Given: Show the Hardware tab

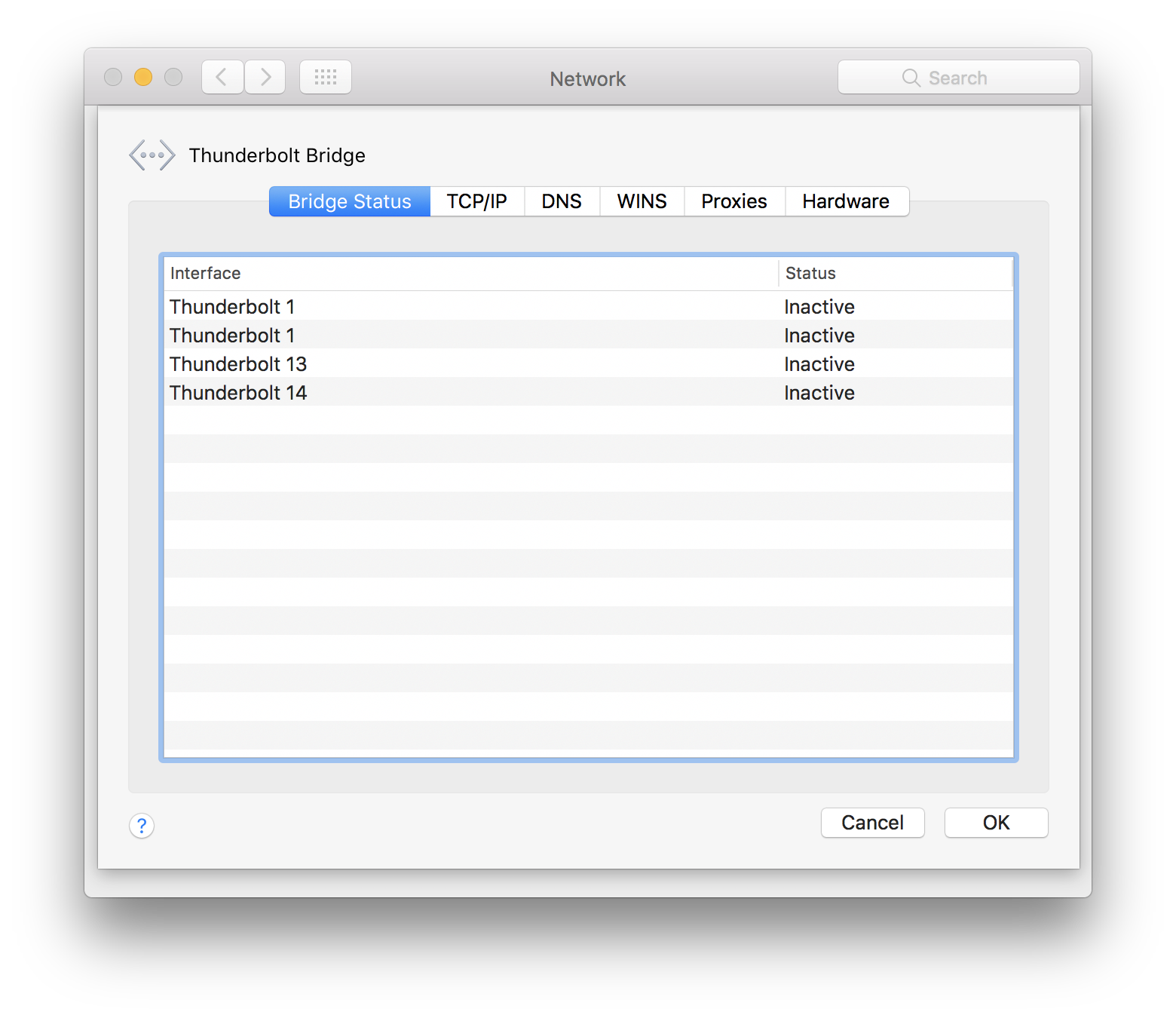Looking at the screenshot, I should 846,201.
